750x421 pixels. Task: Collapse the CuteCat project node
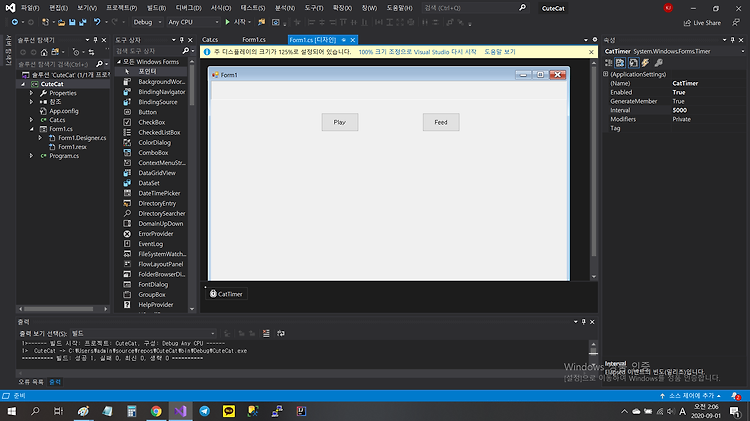click(22, 84)
